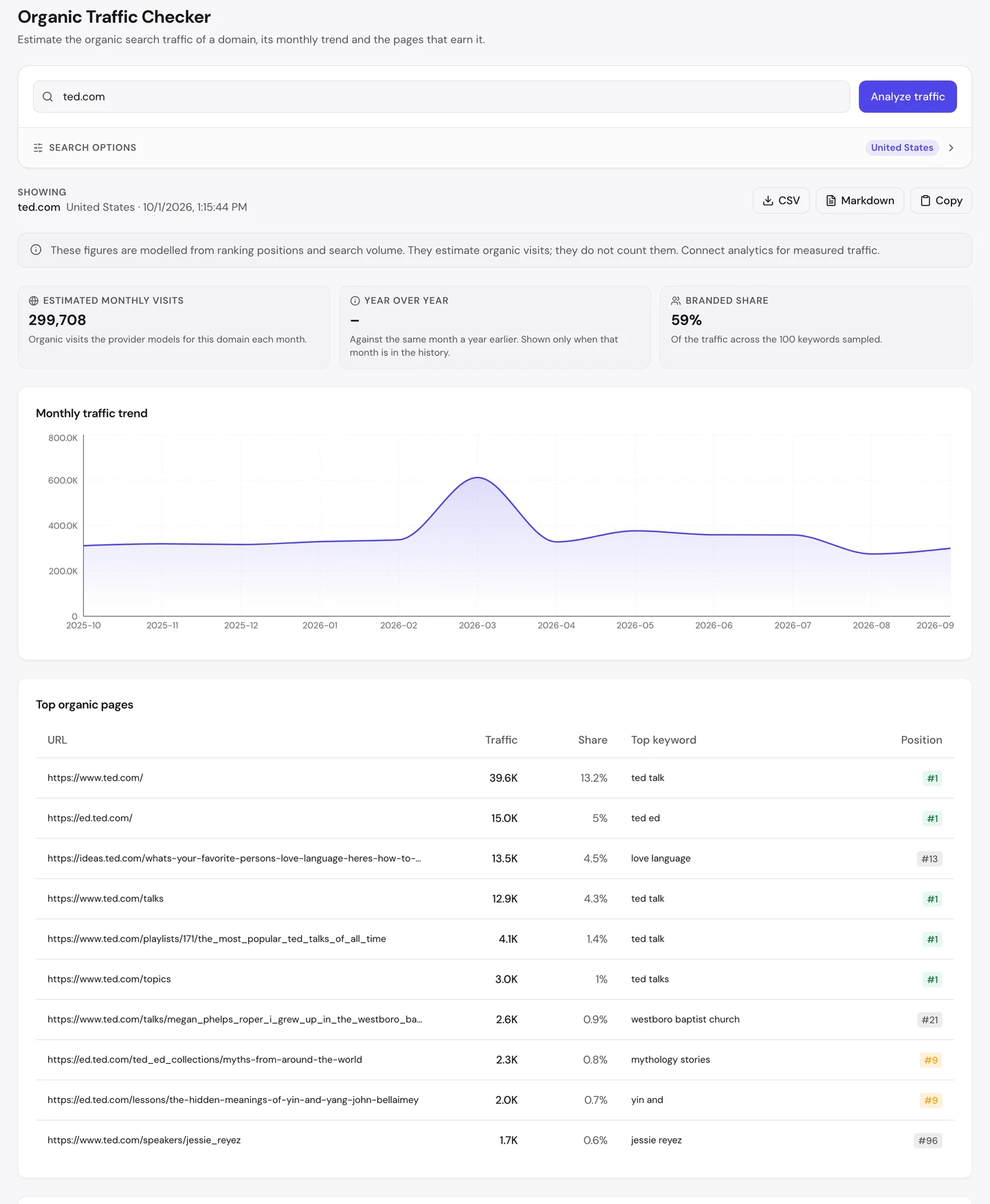Image resolution: width=990 pixels, height=1204 pixels.
Task: Click the URL column header
Action: coord(57,740)
